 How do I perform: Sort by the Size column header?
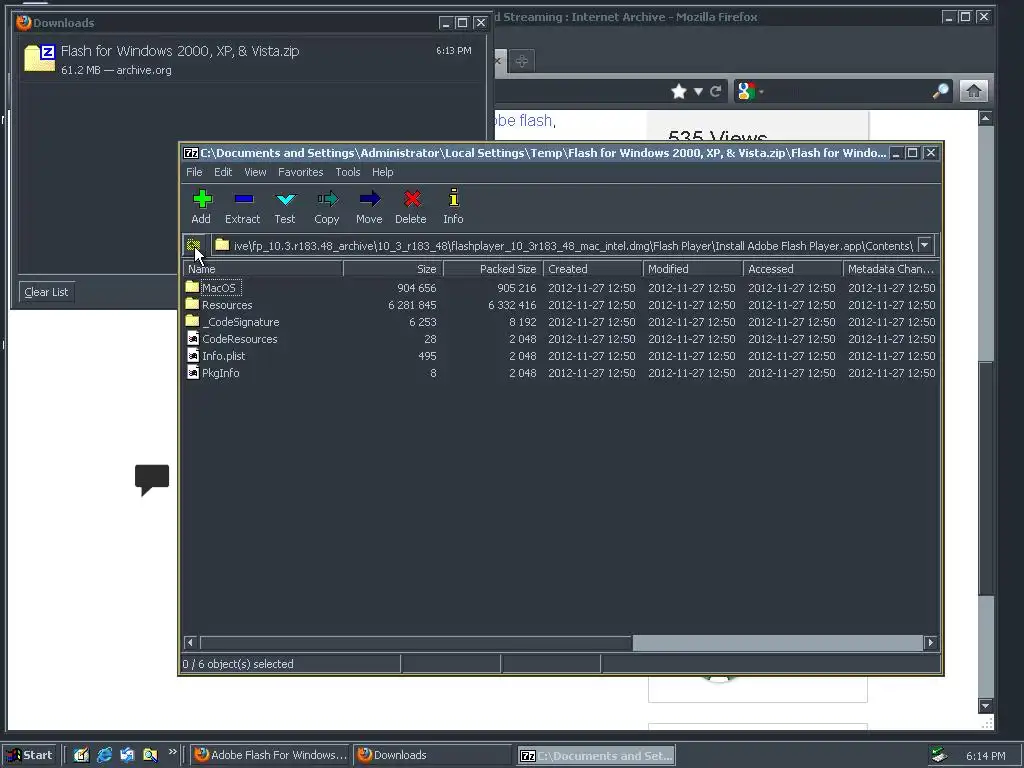click(394, 269)
